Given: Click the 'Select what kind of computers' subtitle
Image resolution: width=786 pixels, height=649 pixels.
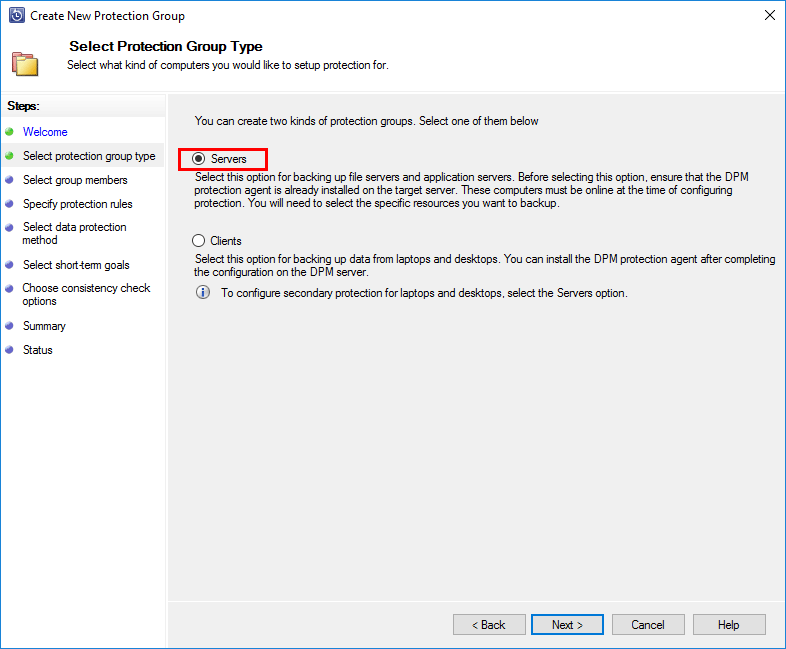Looking at the screenshot, I should 228,65.
